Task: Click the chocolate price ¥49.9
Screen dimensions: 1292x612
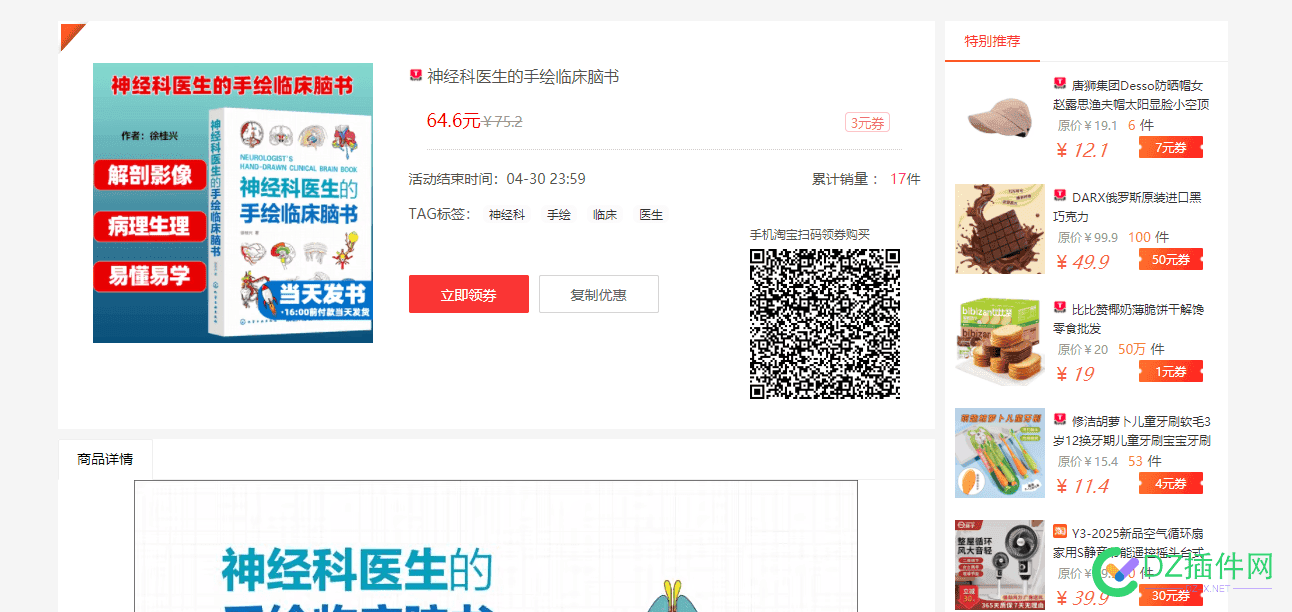Action: point(1082,262)
